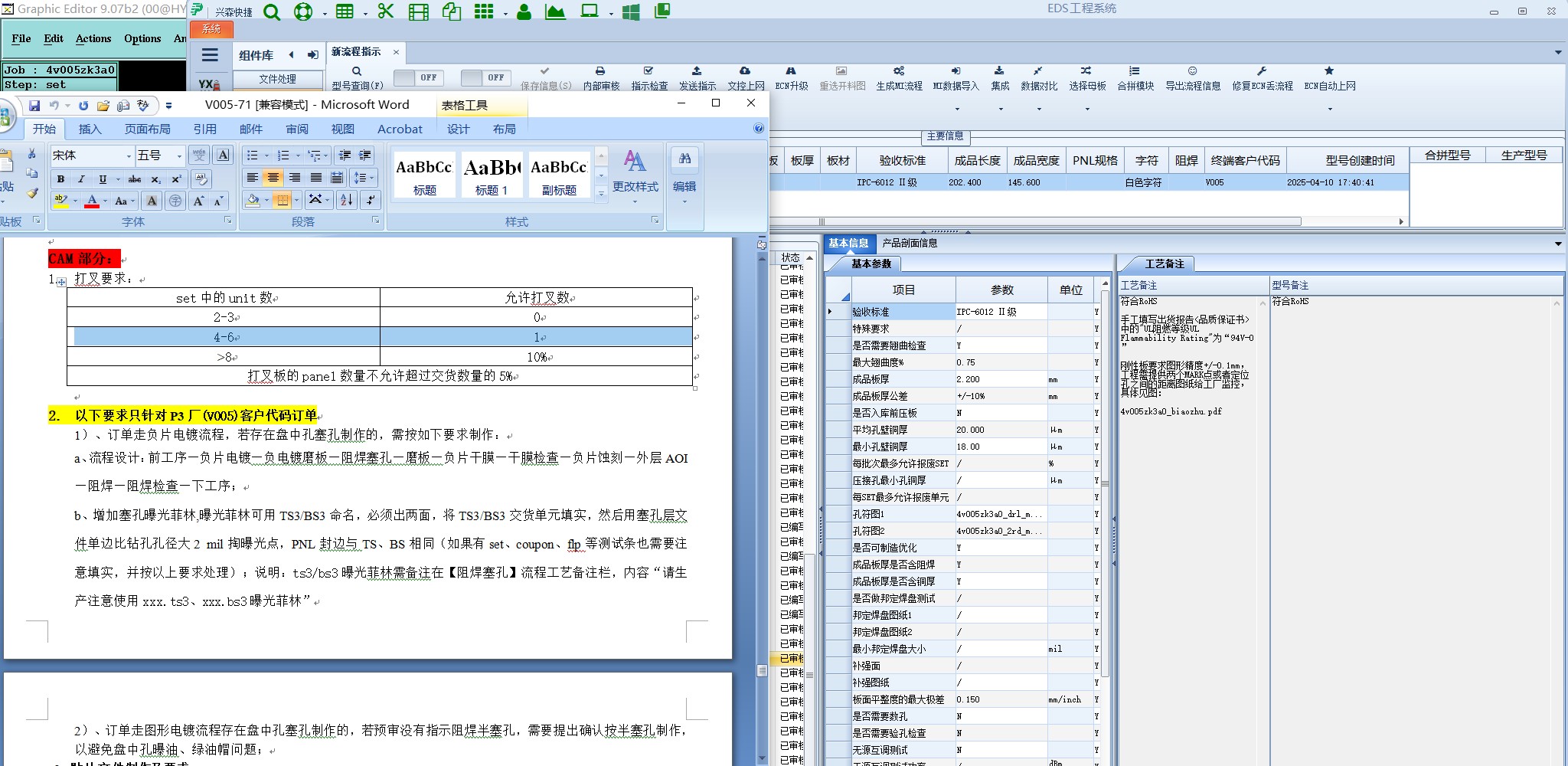
Task: Open the 字体 dialog launcher
Action: point(227,221)
